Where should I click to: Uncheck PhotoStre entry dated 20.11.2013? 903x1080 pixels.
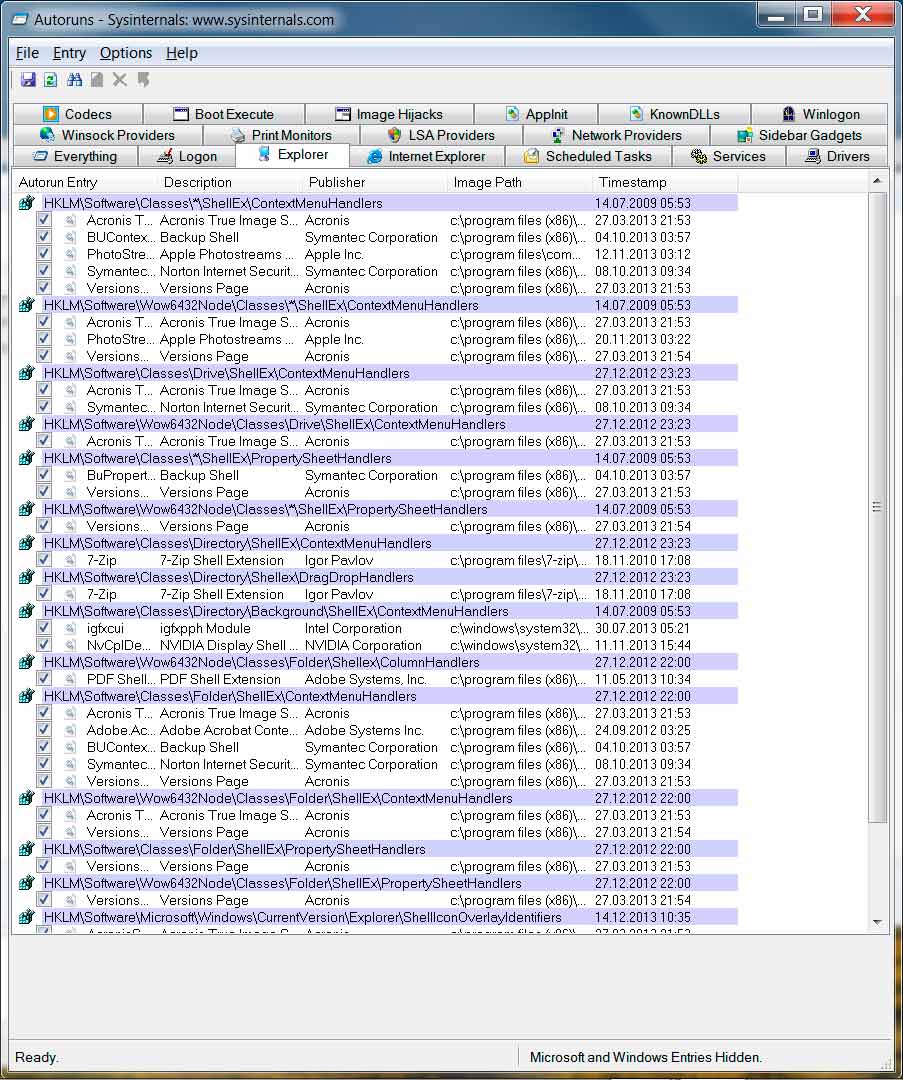[x=43, y=339]
